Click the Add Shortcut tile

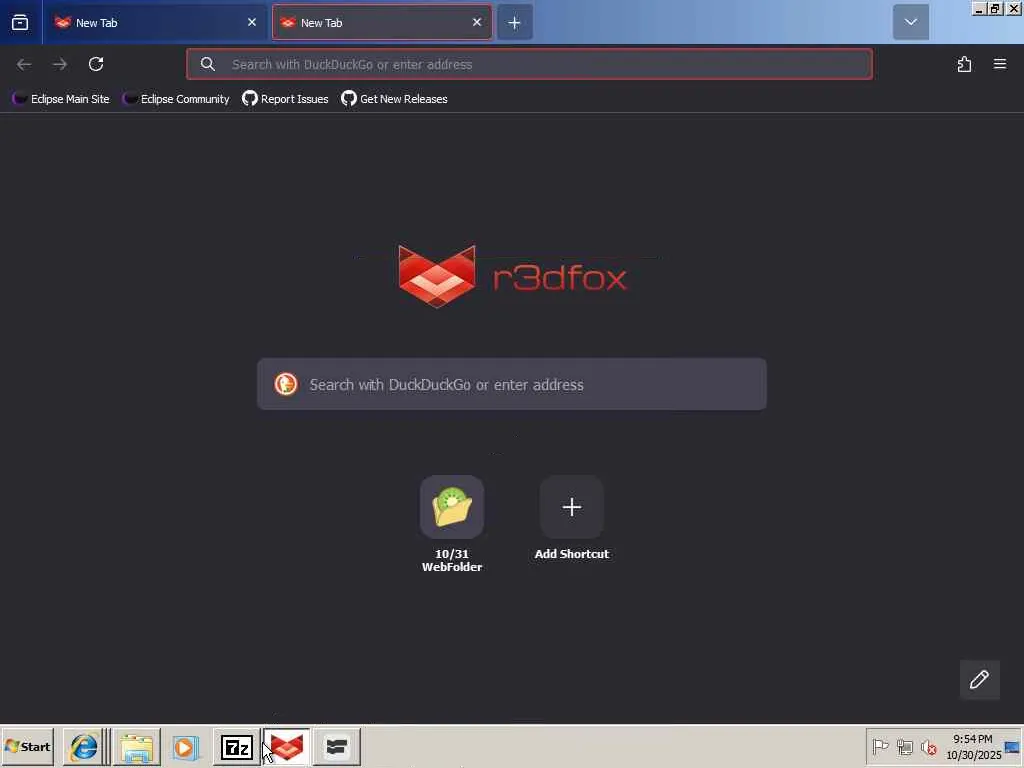(571, 507)
